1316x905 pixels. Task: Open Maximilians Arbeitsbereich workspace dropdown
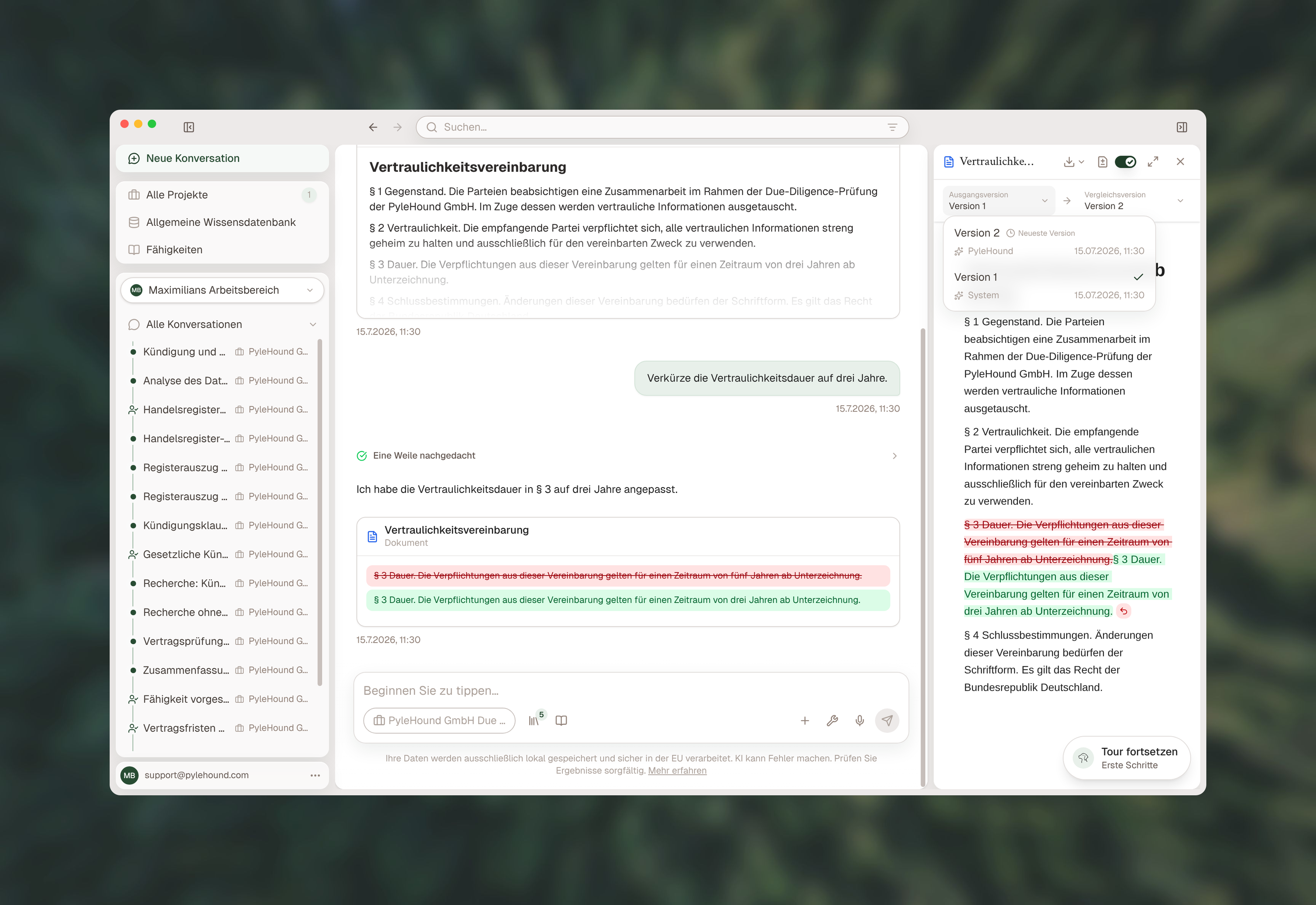(x=222, y=290)
